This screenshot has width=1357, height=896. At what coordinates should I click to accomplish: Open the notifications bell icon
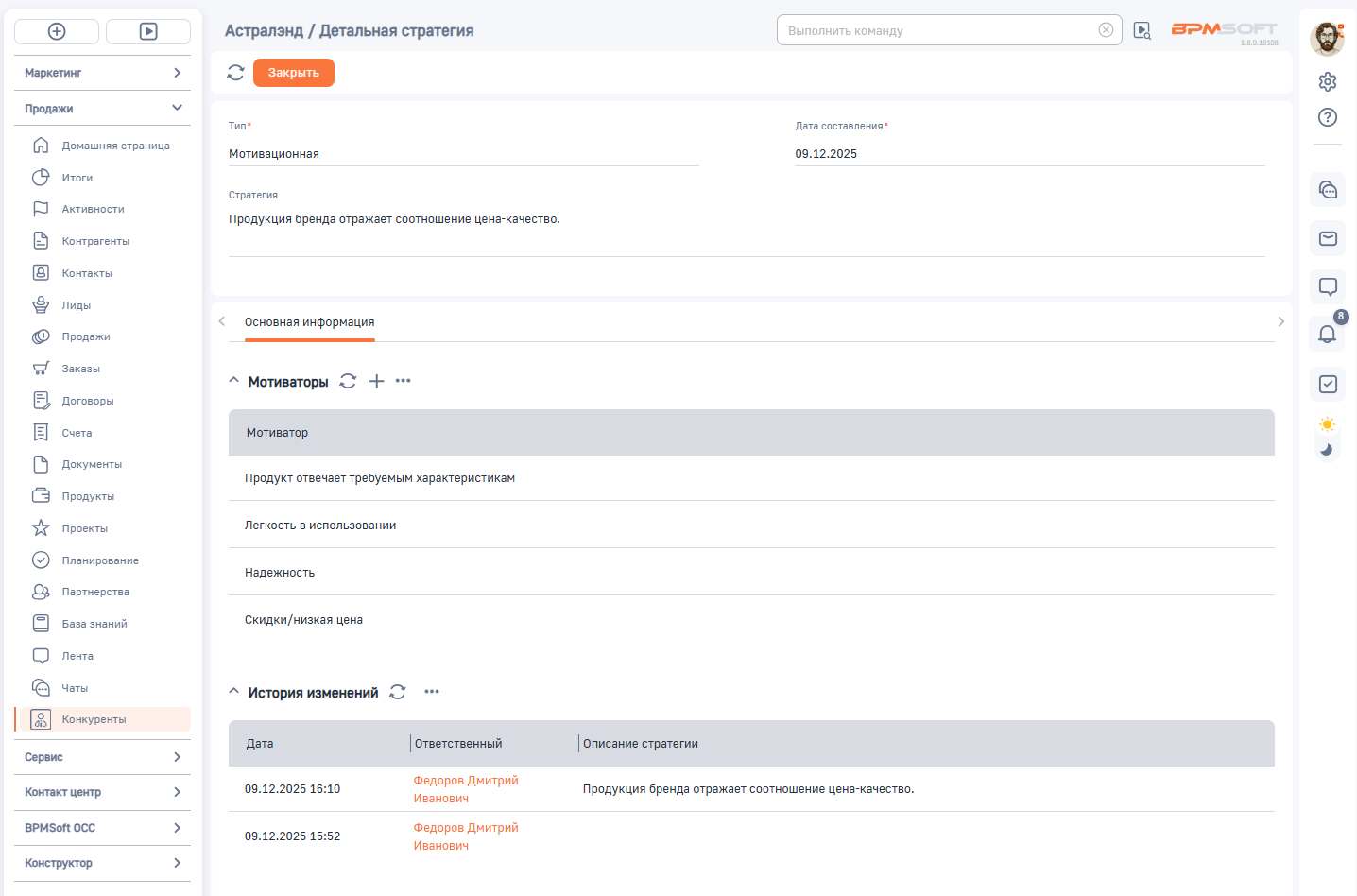coord(1327,334)
